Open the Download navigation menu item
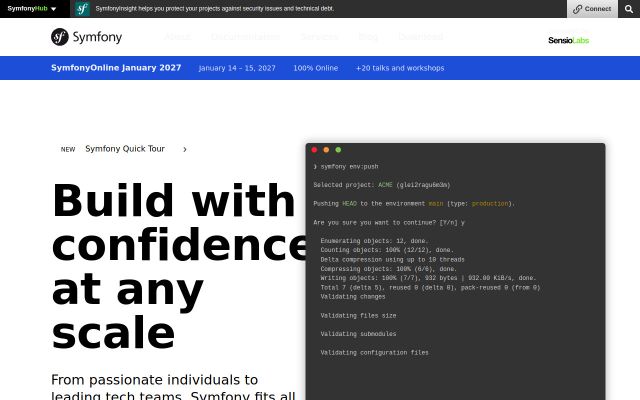 tap(421, 37)
